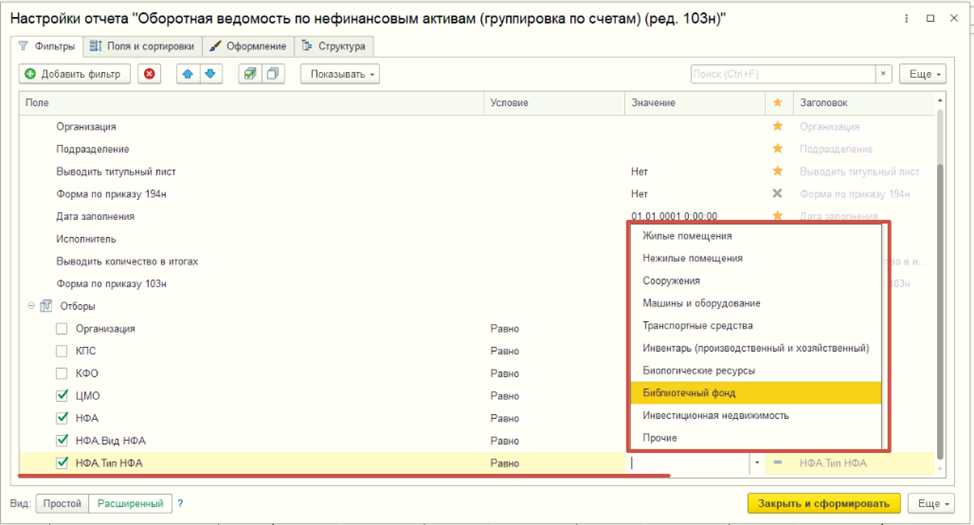The image size is (974, 525).
Task: Click star icon in Организация row
Action: [777, 126]
